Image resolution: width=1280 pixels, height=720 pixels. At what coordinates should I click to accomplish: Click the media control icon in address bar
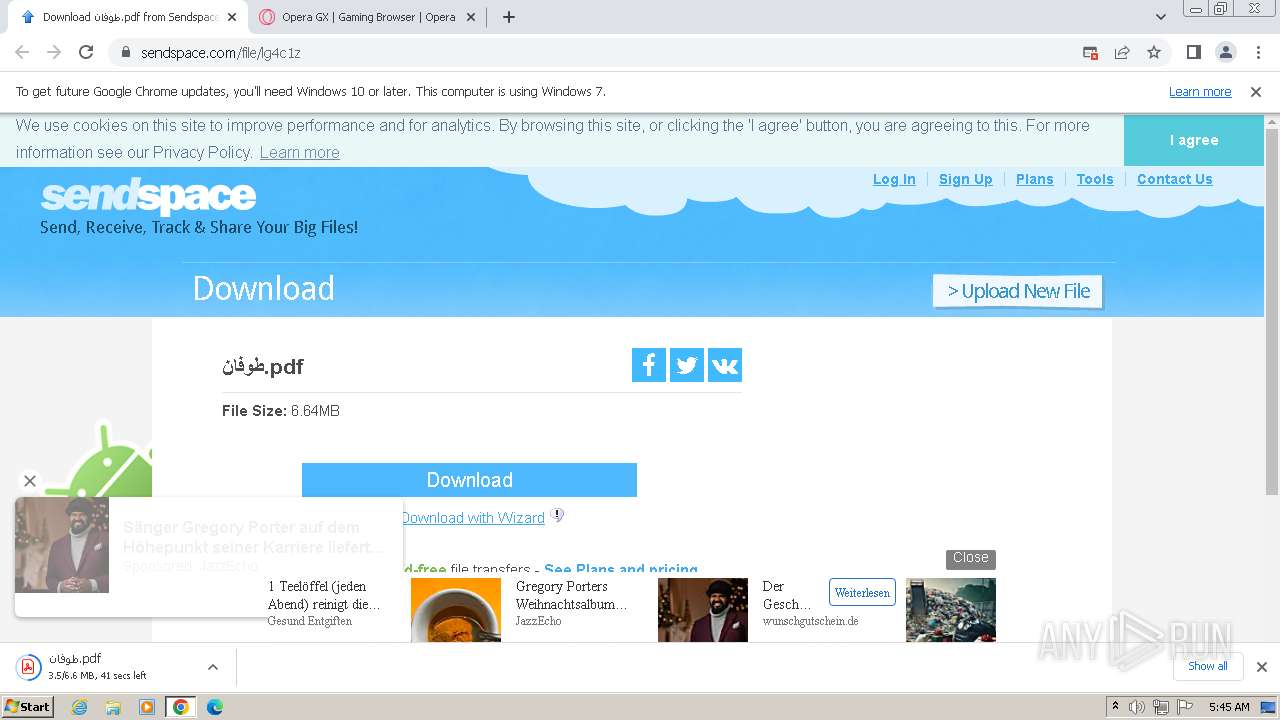click(1090, 52)
